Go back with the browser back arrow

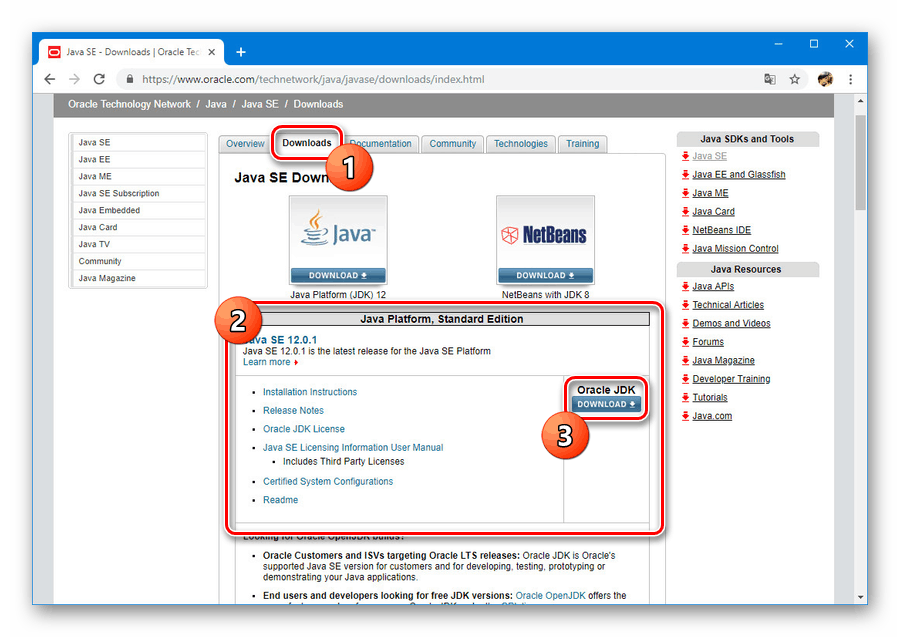click(x=50, y=79)
